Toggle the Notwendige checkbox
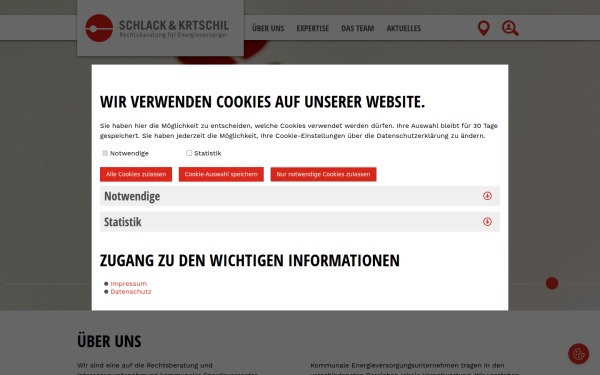 105,153
